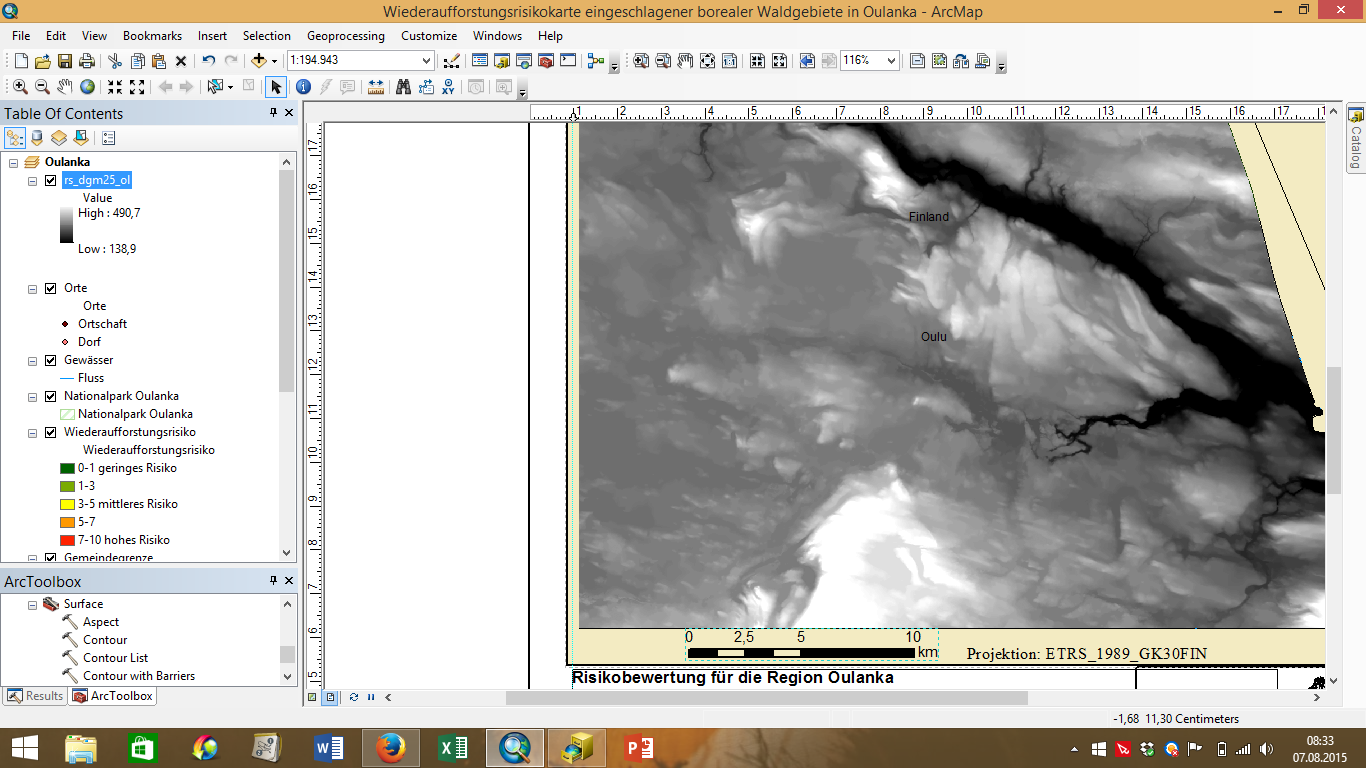Disable the Nationalpark Oulanka layer
Viewport: 1366px width, 768px height.
click(x=51, y=396)
